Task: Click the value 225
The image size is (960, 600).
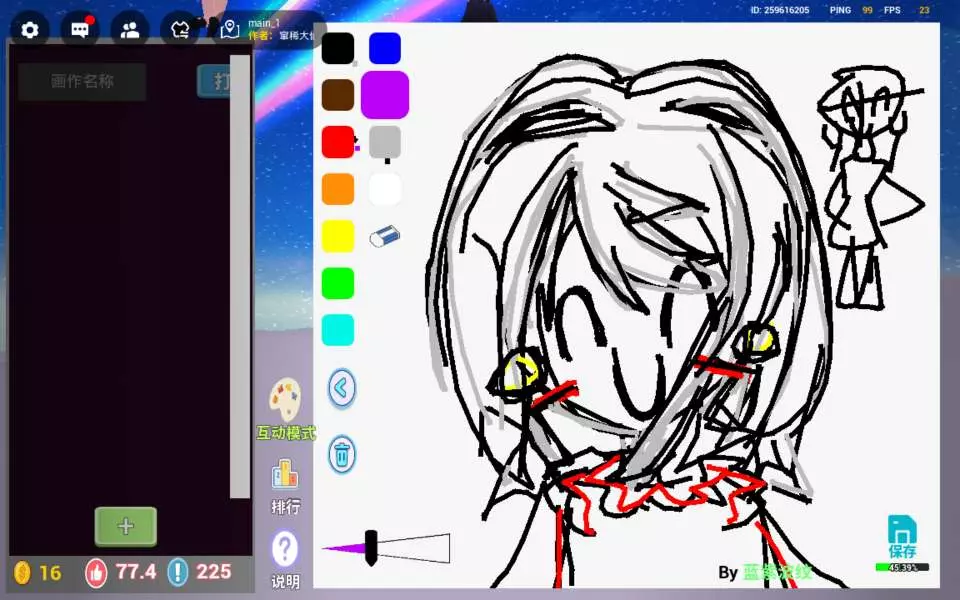Action: point(214,572)
